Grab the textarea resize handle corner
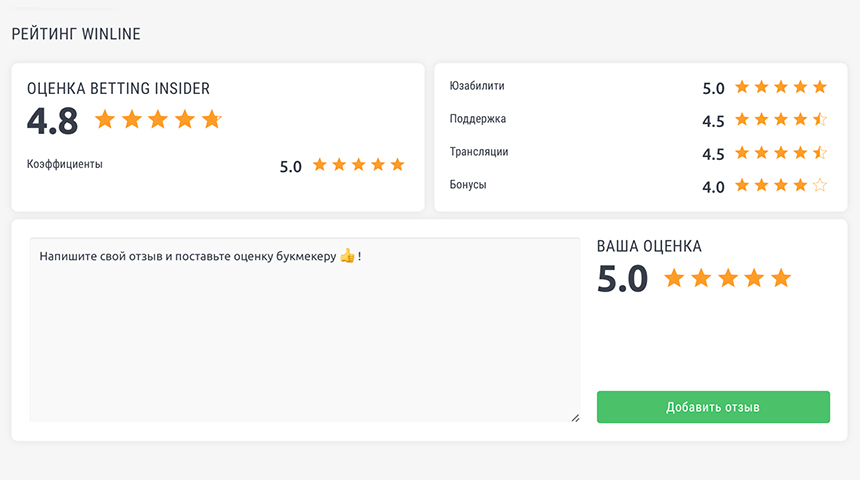Screen dimensions: 860x480 [x=575, y=418]
